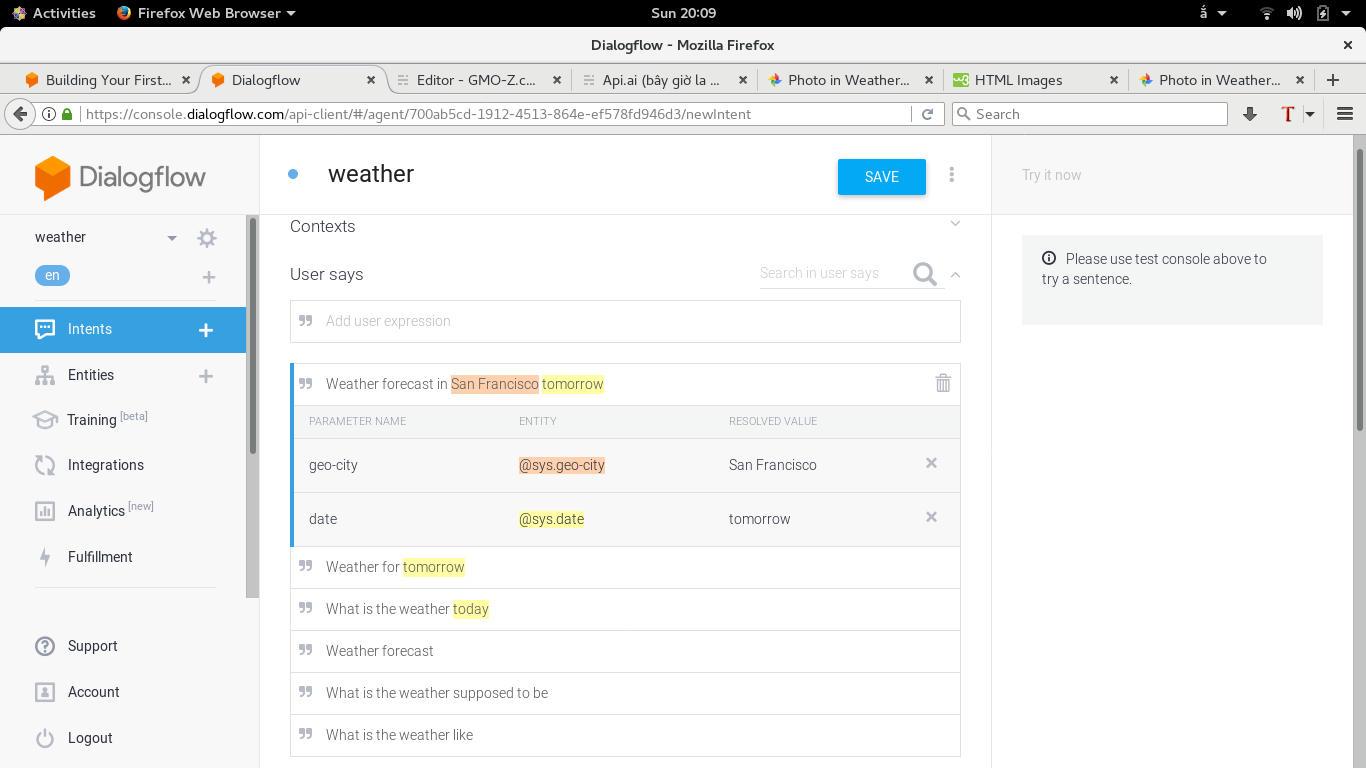The image size is (1366, 768).
Task: Open Entities in the sidebar
Action: tap(91, 375)
